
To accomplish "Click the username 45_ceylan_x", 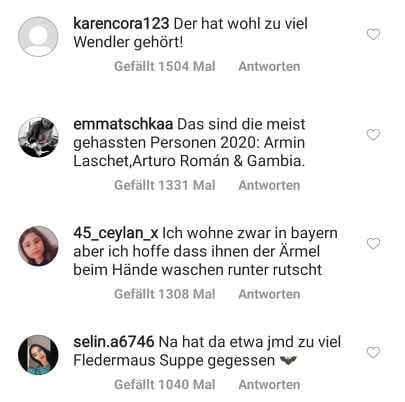I will [116, 233].
